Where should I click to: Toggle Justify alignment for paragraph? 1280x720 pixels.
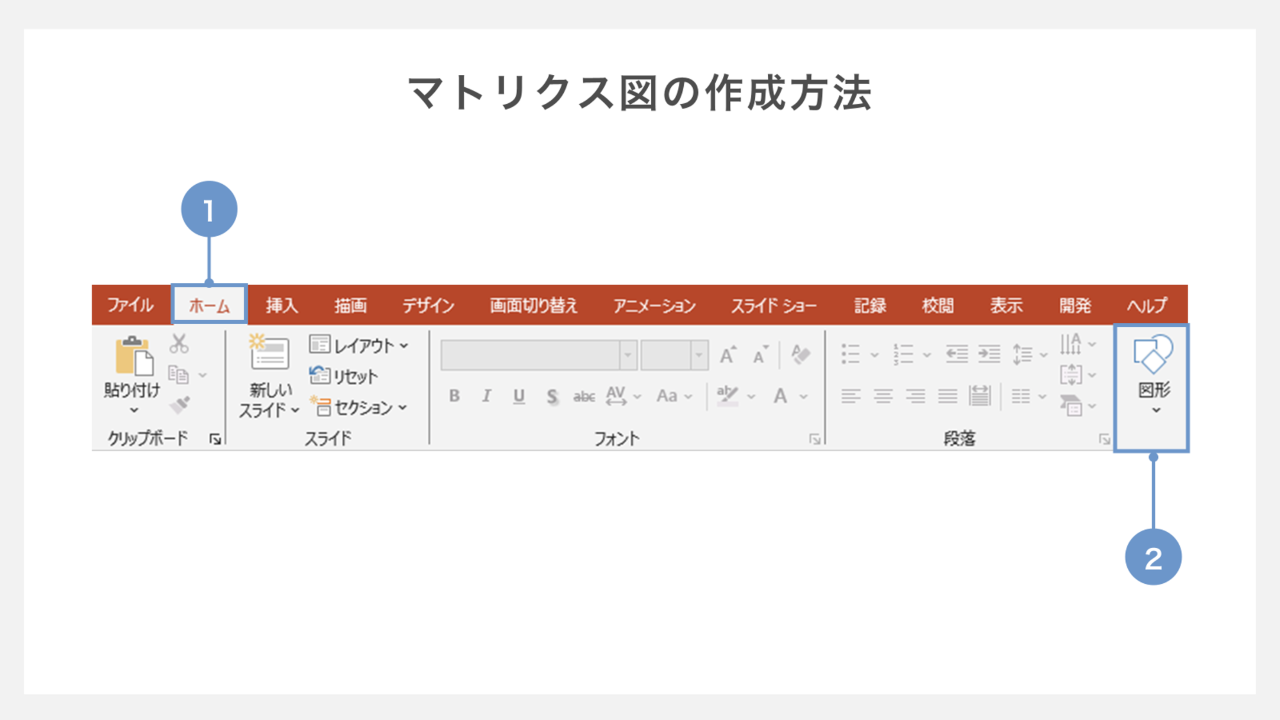[948, 397]
